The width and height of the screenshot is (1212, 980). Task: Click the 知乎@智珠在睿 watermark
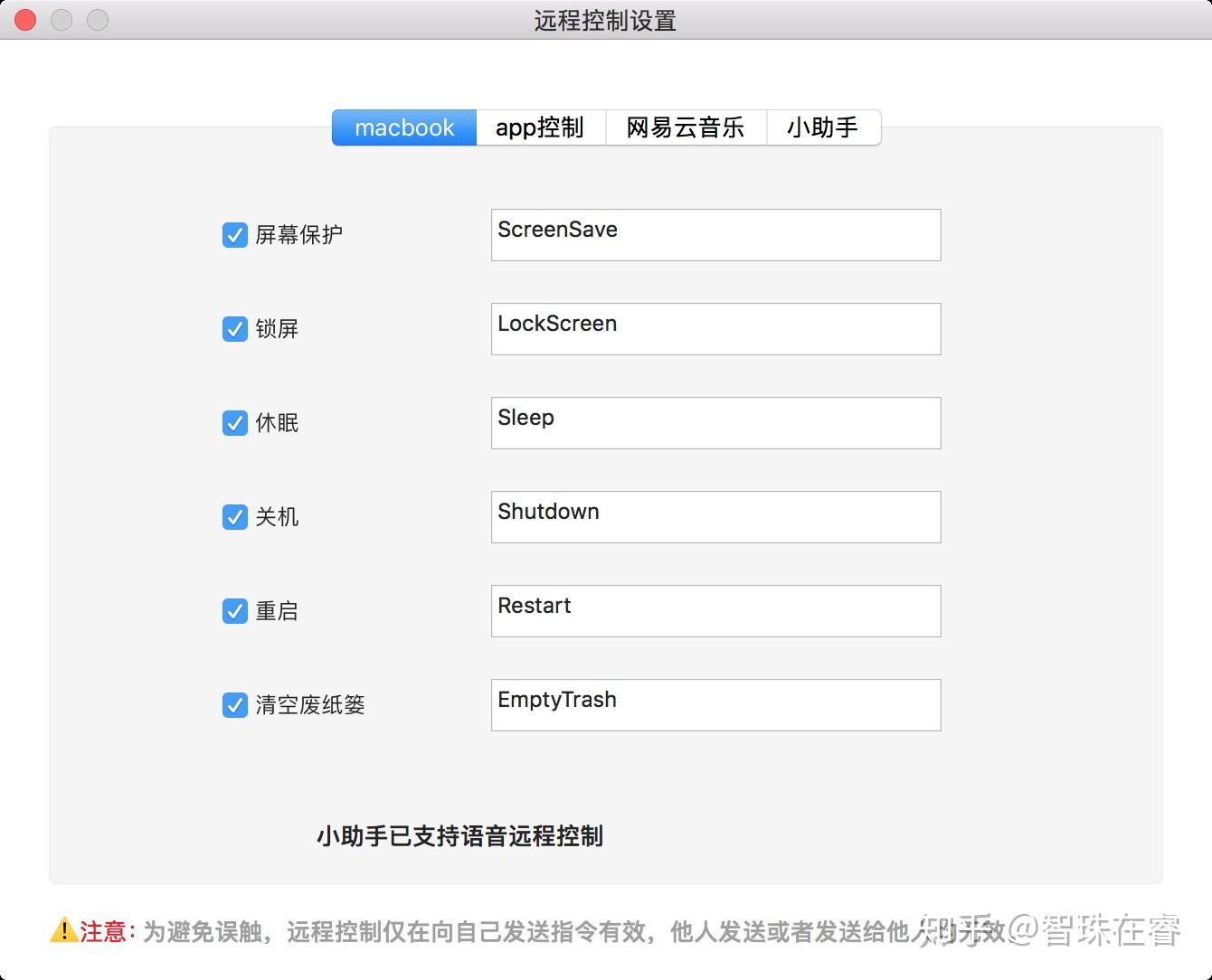[1049, 929]
